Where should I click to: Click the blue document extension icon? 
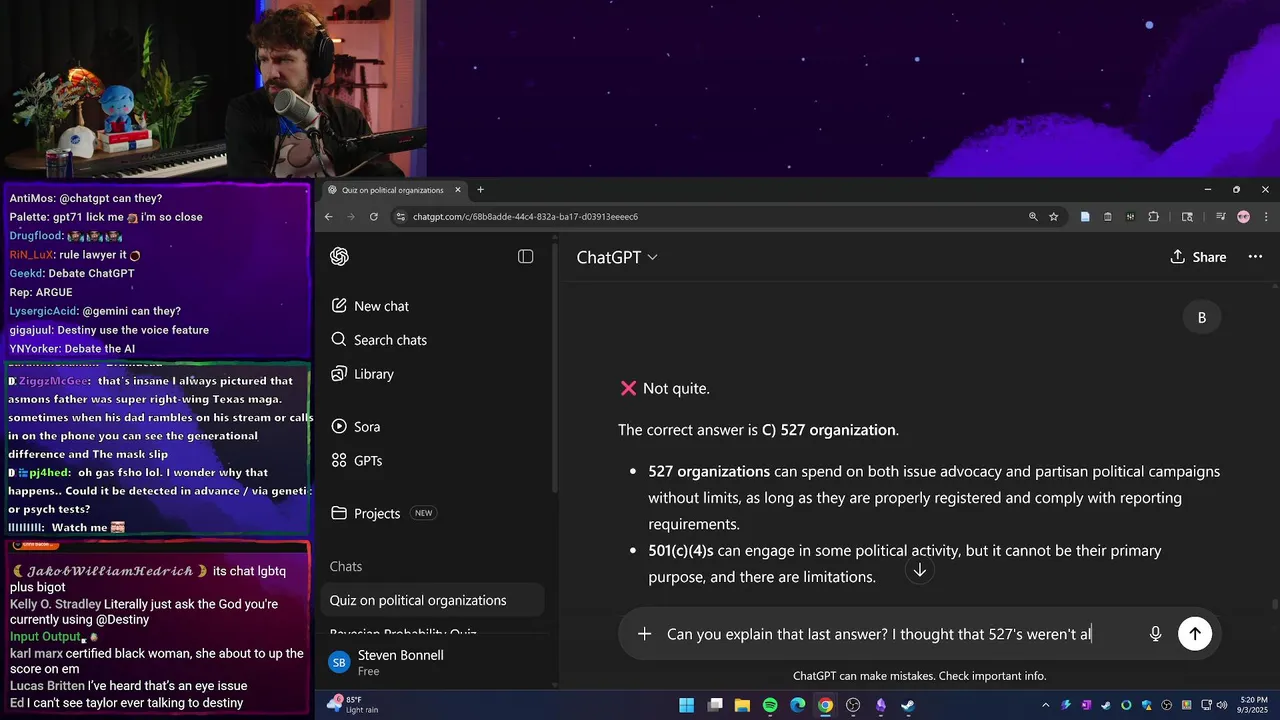[x=1085, y=216]
